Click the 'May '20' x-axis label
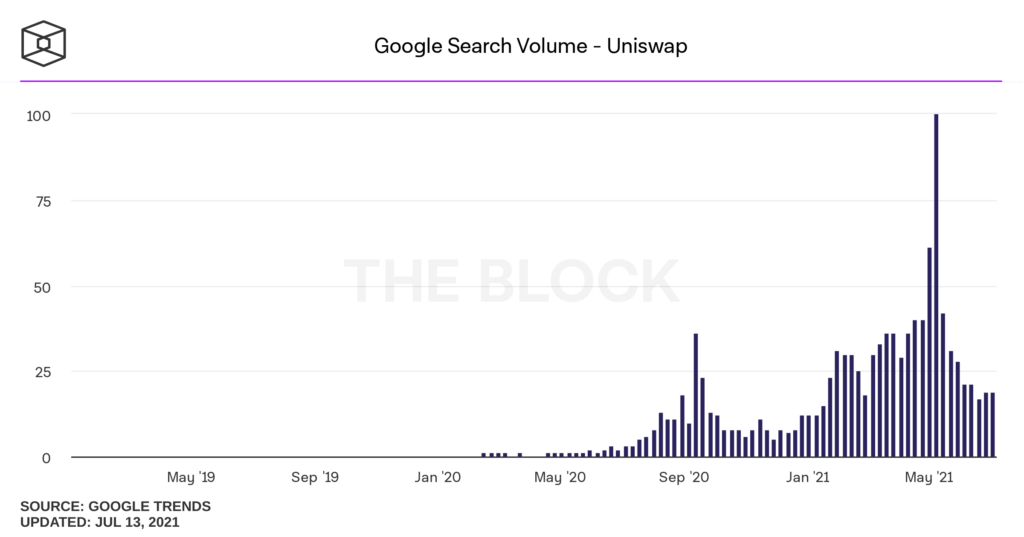The width and height of the screenshot is (1024, 537). point(560,478)
